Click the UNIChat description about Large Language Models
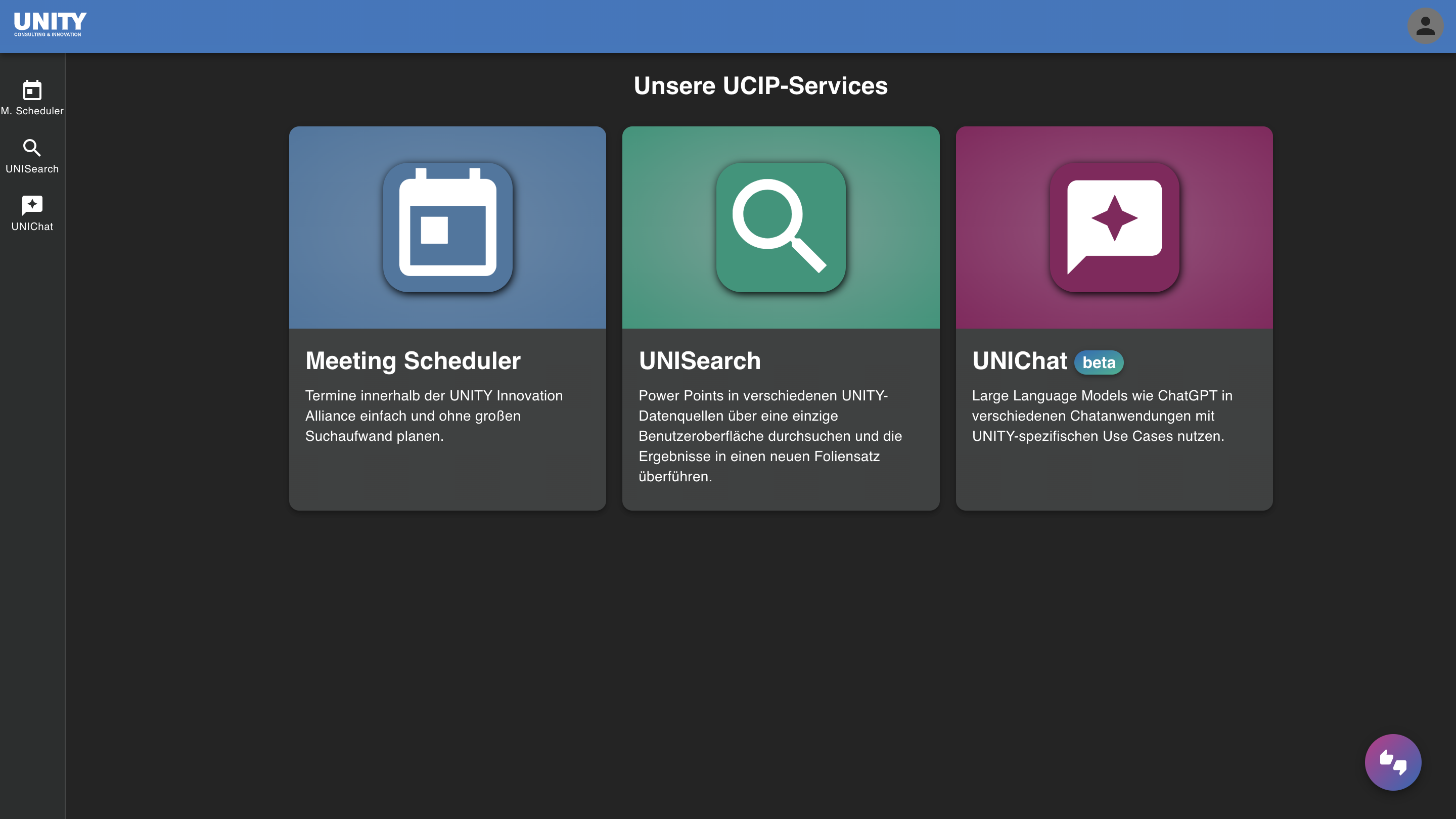The image size is (1456, 819). (x=1102, y=416)
